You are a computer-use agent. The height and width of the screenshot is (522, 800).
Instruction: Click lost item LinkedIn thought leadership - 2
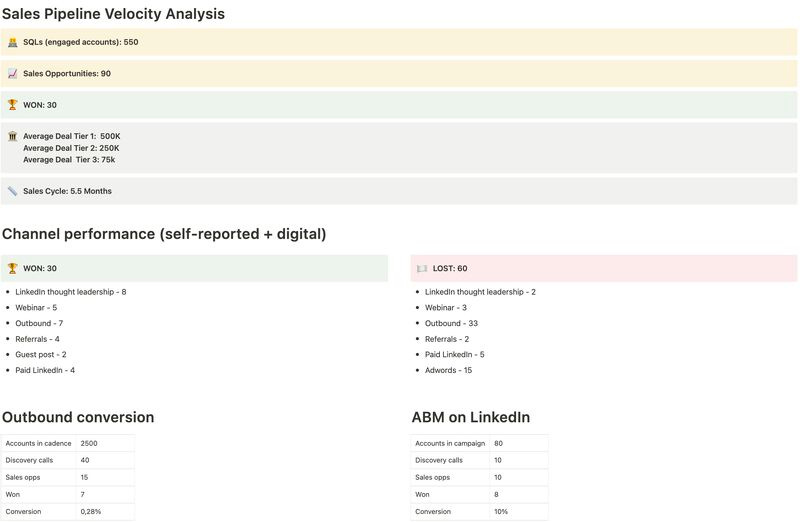(481, 292)
